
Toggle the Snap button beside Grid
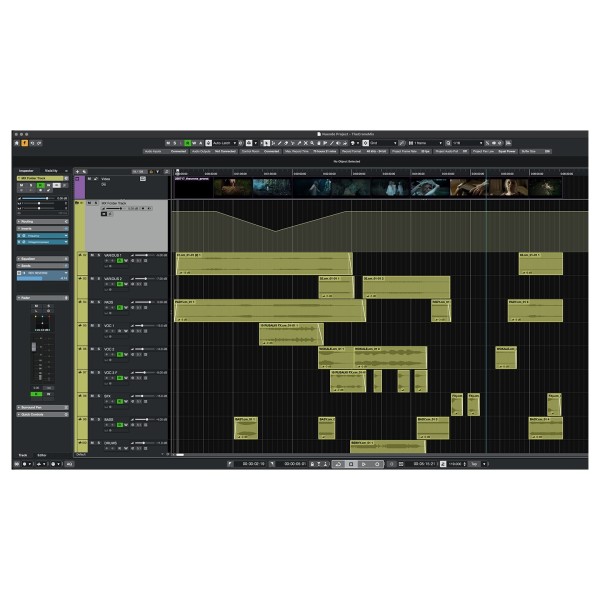pos(365,143)
